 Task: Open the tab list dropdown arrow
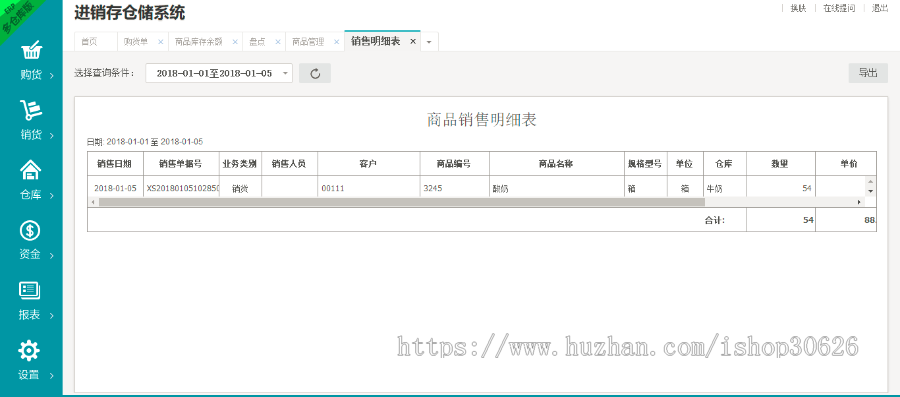(x=429, y=42)
